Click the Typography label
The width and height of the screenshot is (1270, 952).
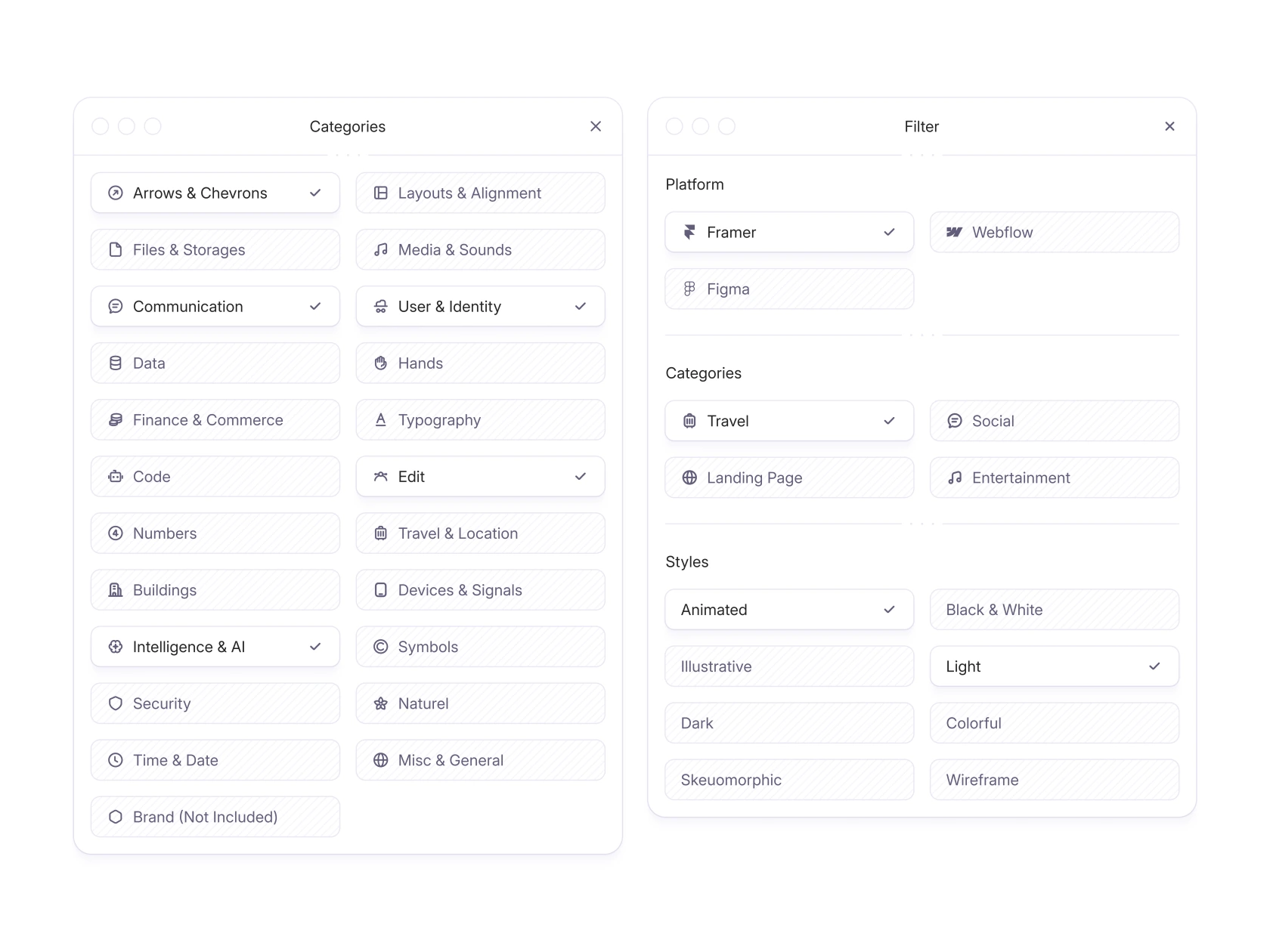click(439, 420)
